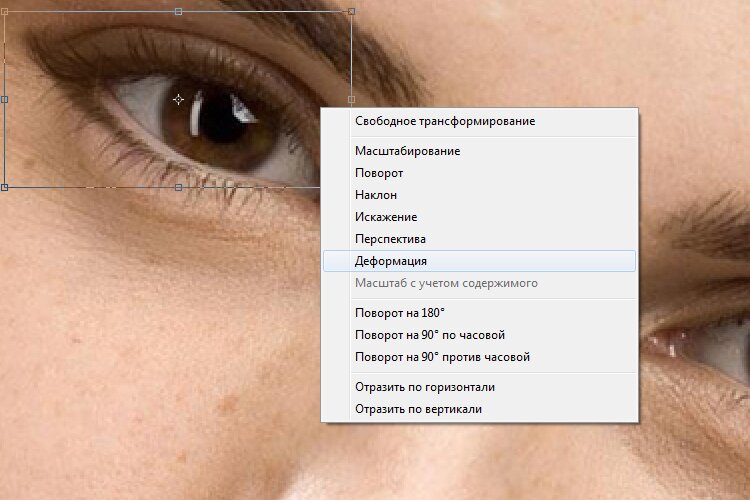The height and width of the screenshot is (500, 750).
Task: Click the transform center reference point crosshair
Action: pos(178,100)
